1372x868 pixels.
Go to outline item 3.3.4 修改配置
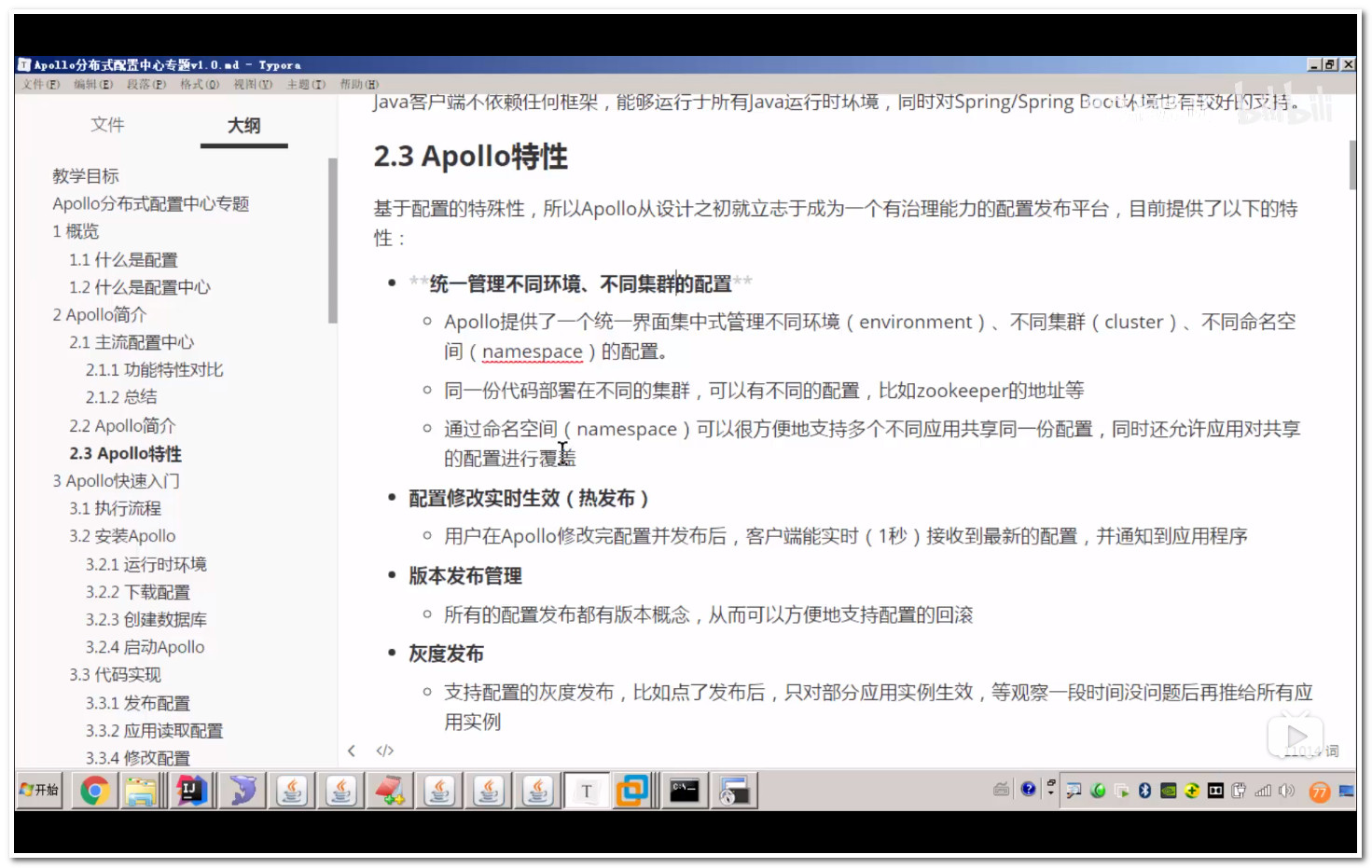138,758
